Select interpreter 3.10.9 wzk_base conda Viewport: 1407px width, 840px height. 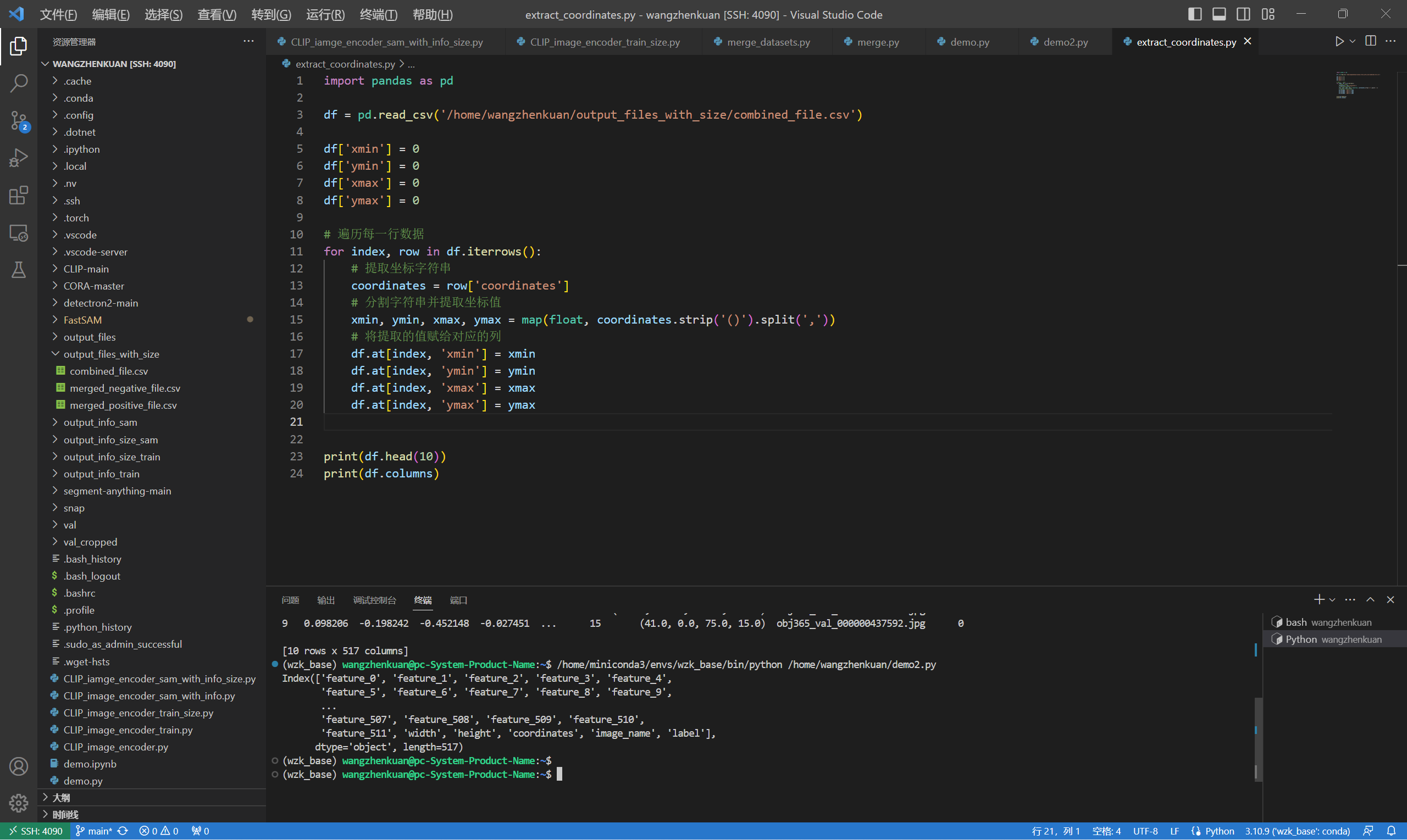tap(1297, 831)
